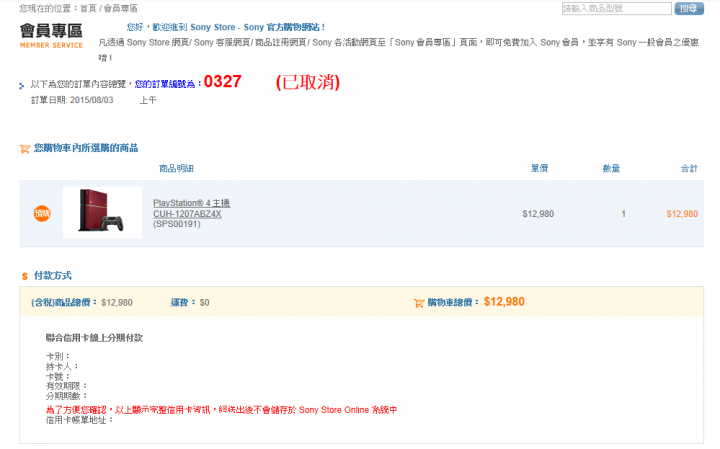Click the red PlayStation 4 product thumbnail
Image resolution: width=720 pixels, height=449 pixels.
coord(102,213)
